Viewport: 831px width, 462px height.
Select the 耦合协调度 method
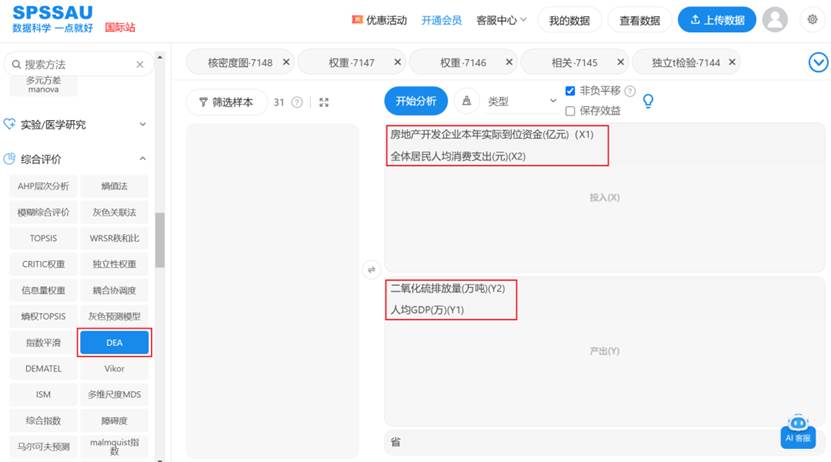(x=114, y=290)
